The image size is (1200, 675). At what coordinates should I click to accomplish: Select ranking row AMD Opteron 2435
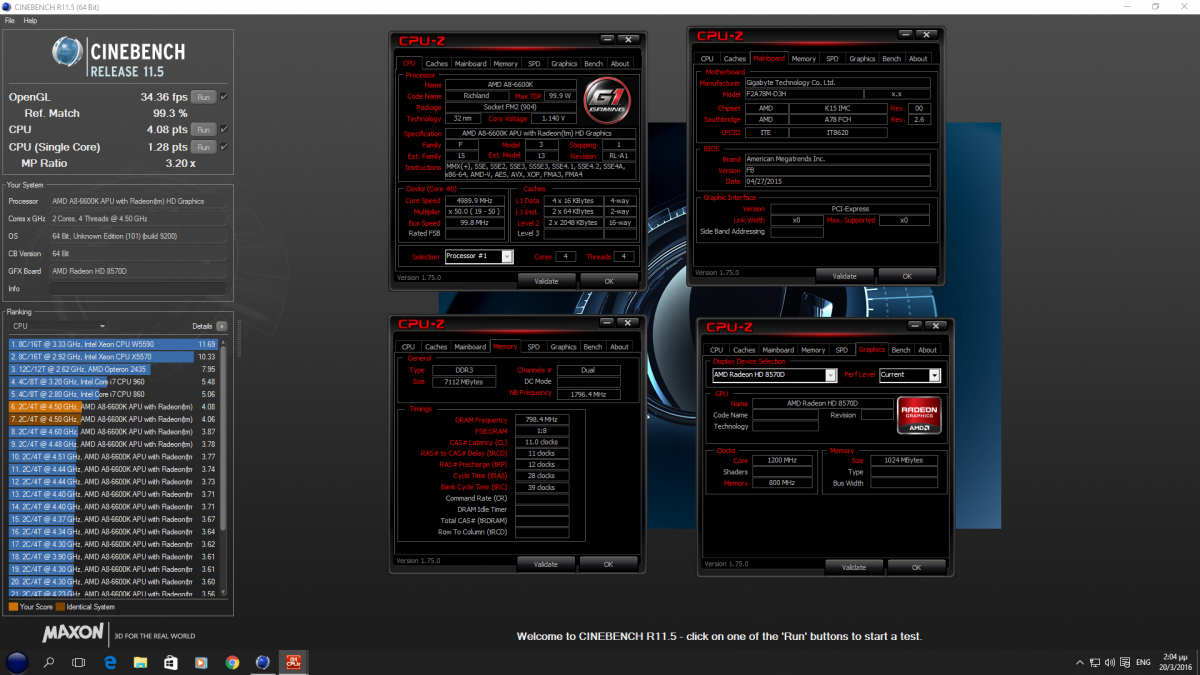coord(113,369)
